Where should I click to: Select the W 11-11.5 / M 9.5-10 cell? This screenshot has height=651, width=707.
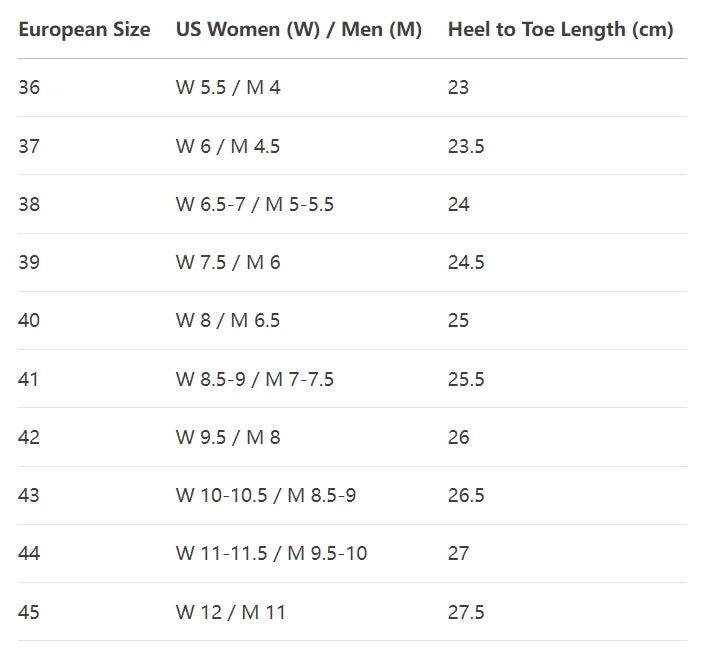(x=271, y=553)
